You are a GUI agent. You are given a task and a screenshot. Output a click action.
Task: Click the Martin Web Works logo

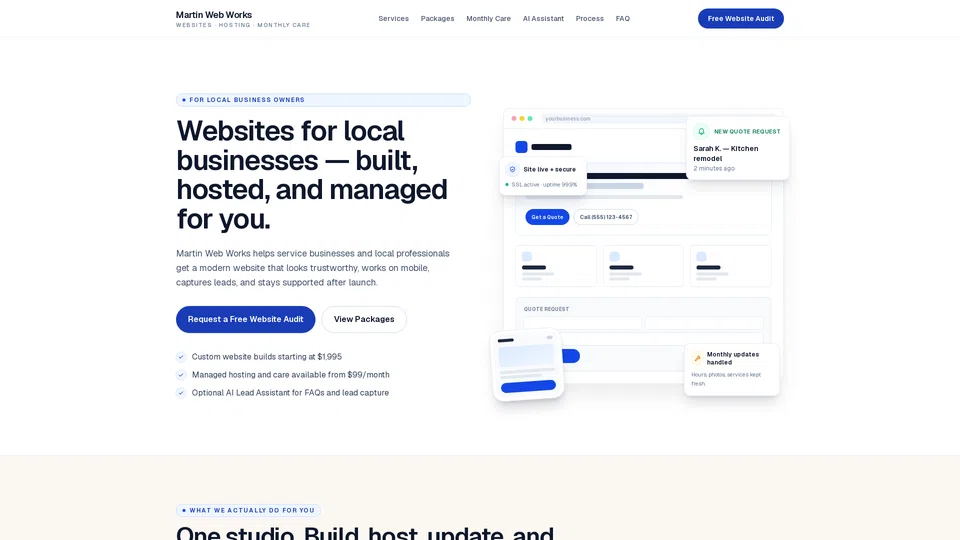[x=214, y=15]
